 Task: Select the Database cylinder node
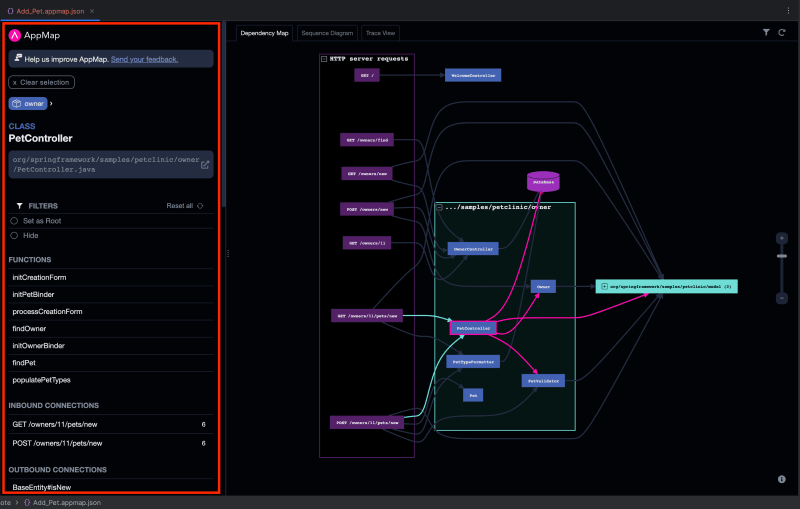tap(543, 182)
